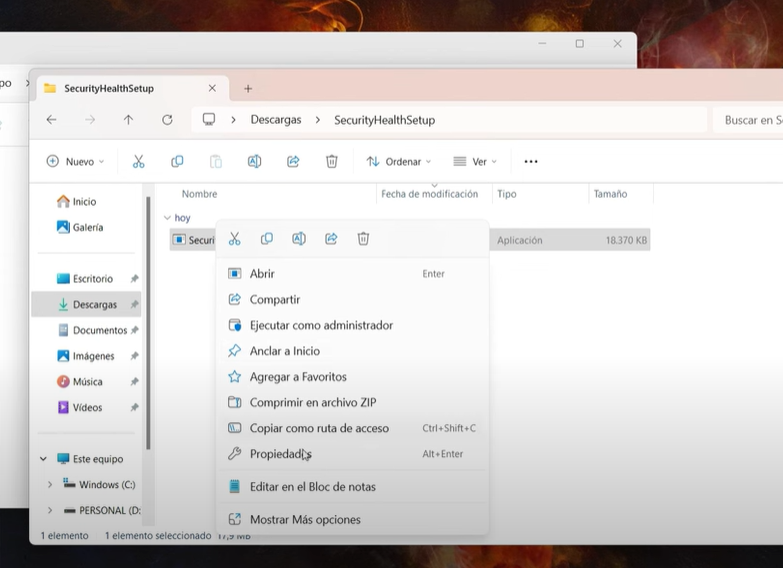Share the file via the context menu share icon
The height and width of the screenshot is (568, 783).
pyautogui.click(x=331, y=239)
